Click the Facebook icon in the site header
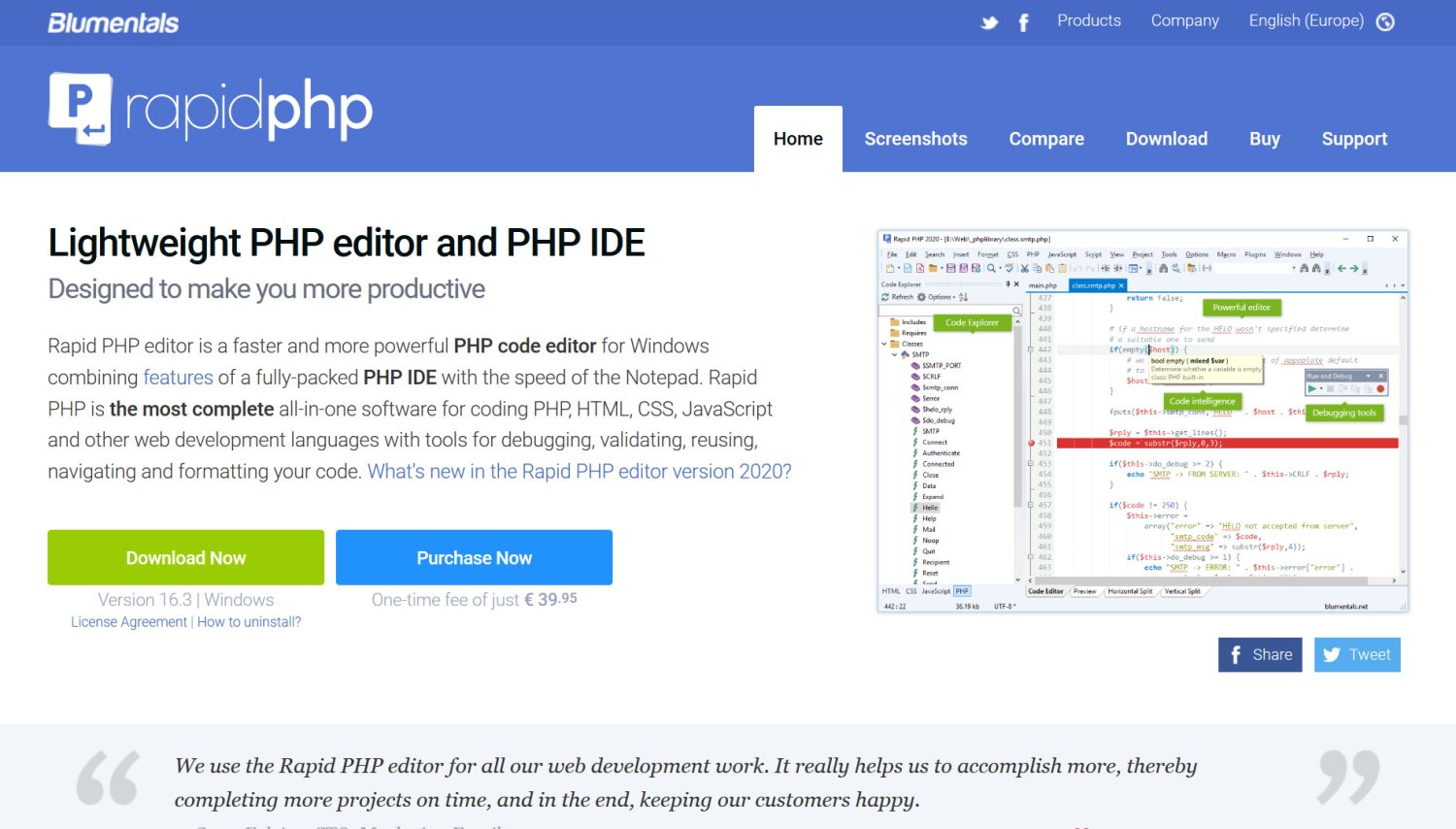This screenshot has width=1456, height=829. pyautogui.click(x=1024, y=21)
